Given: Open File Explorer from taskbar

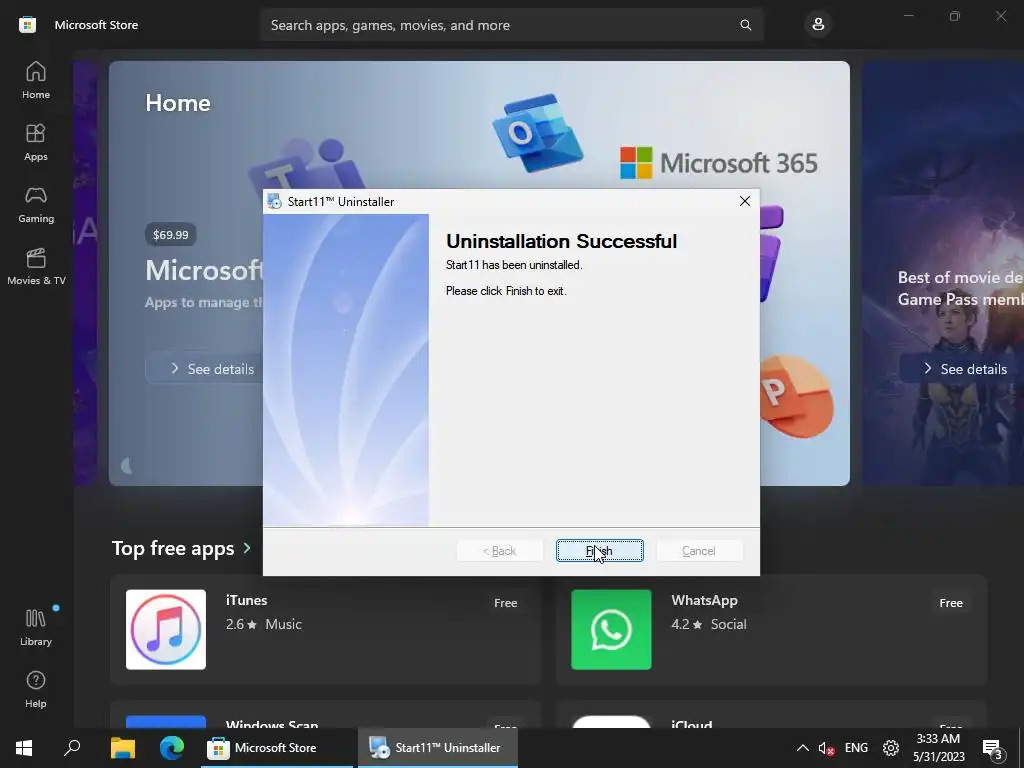Looking at the screenshot, I should [x=122, y=748].
